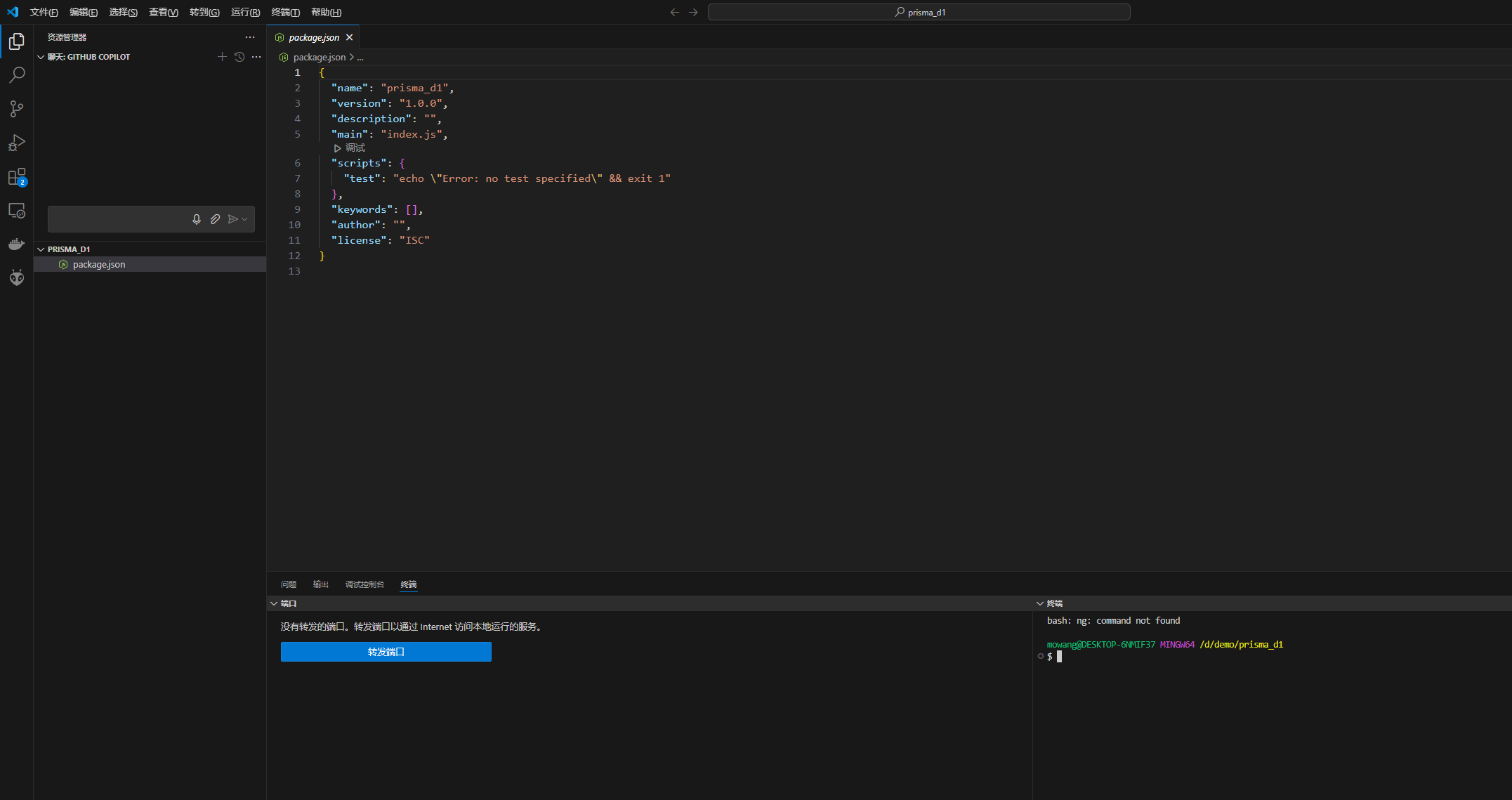Open the Terminal menu
This screenshot has width=1512, height=800.
[x=285, y=12]
